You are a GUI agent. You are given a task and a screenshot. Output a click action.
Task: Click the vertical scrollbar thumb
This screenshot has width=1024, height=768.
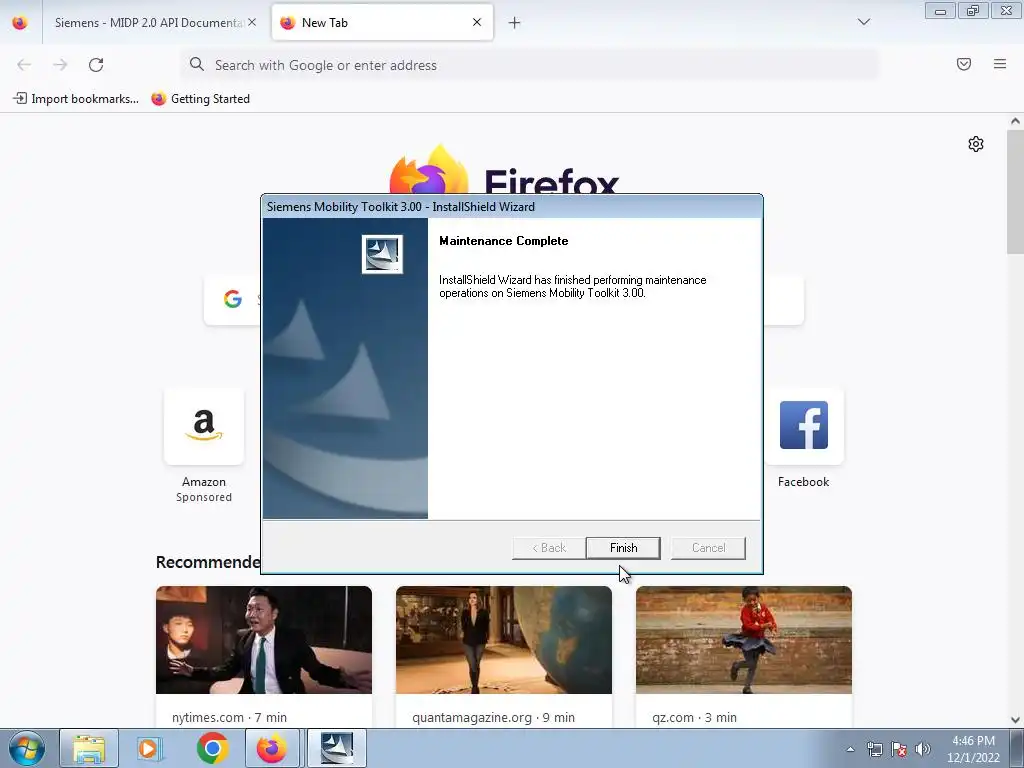point(1015,192)
